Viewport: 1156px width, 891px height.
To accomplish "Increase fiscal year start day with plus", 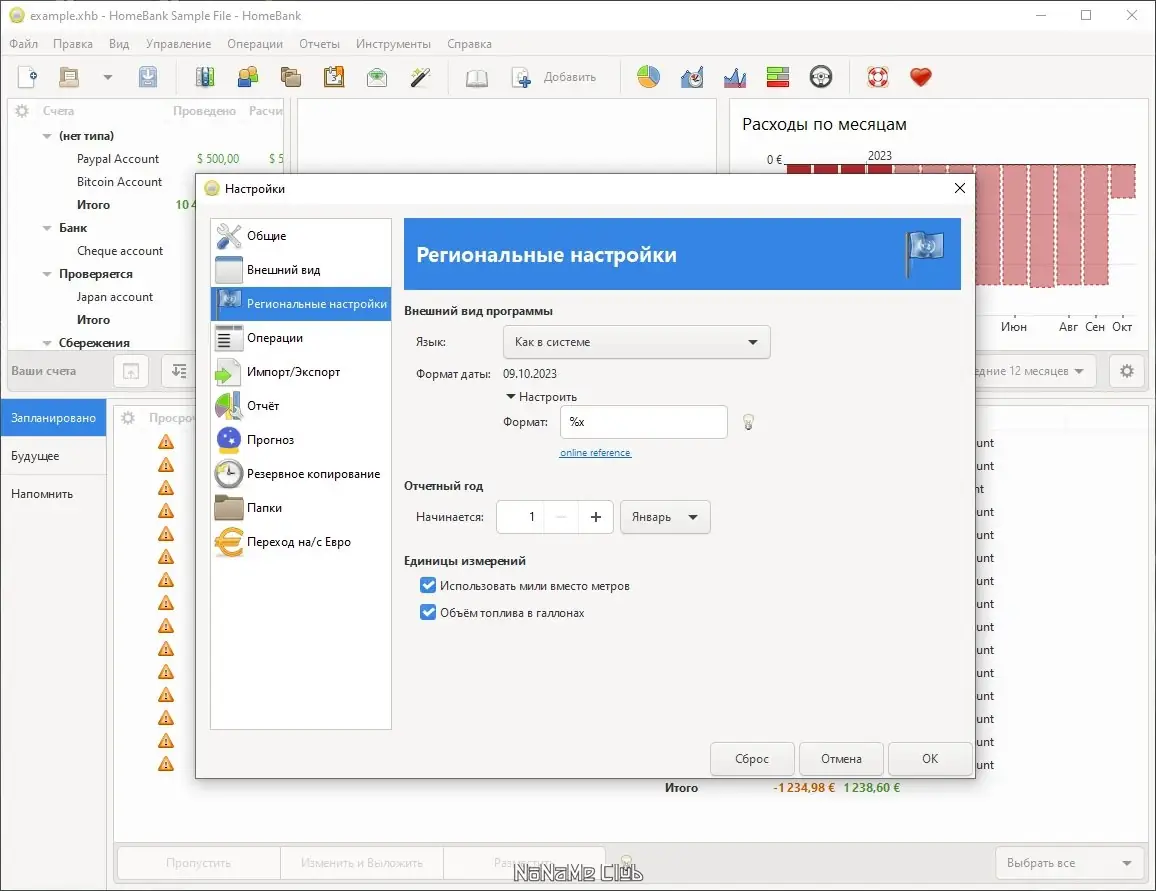I will (x=596, y=517).
